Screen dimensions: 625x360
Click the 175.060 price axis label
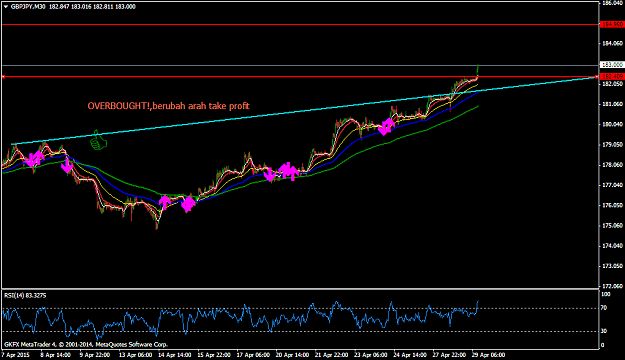[x=613, y=226]
